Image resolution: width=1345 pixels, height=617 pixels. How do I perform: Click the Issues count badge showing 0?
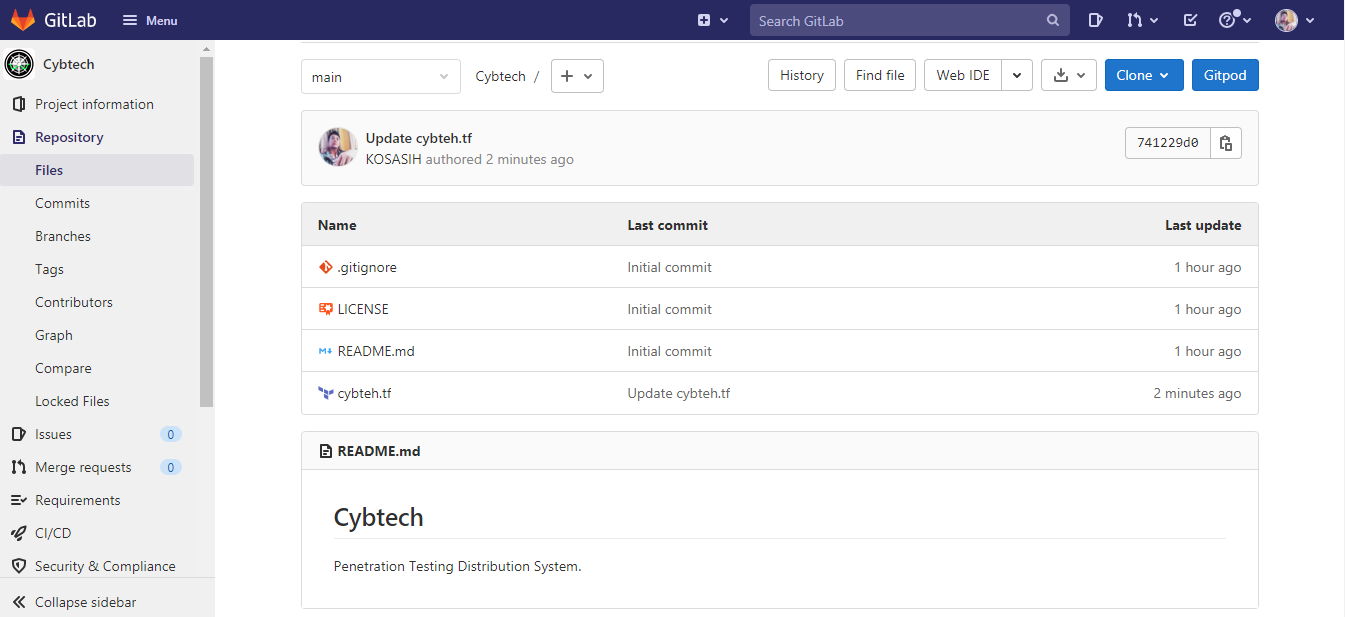[171, 434]
